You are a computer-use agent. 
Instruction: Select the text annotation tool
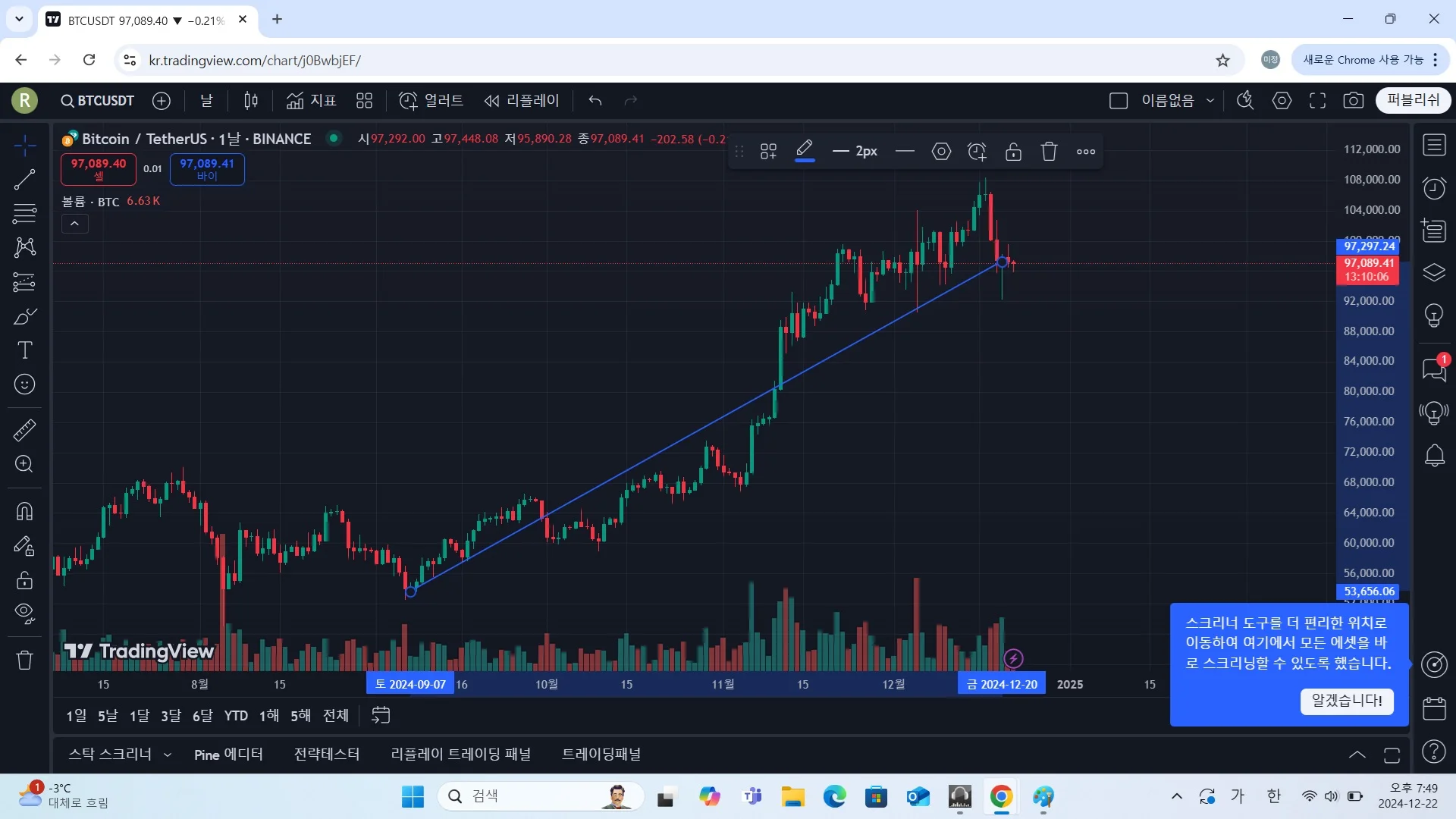24,350
